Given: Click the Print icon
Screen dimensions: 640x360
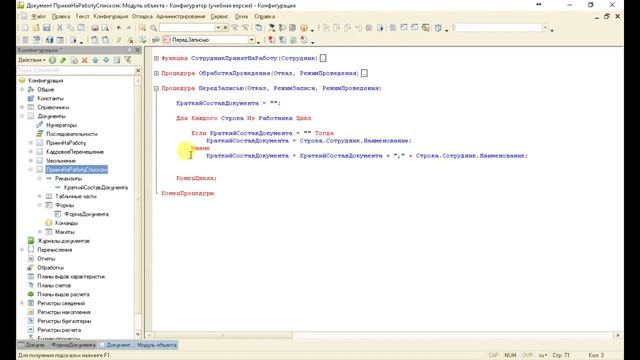Looking at the screenshot, I should [x=95, y=28].
